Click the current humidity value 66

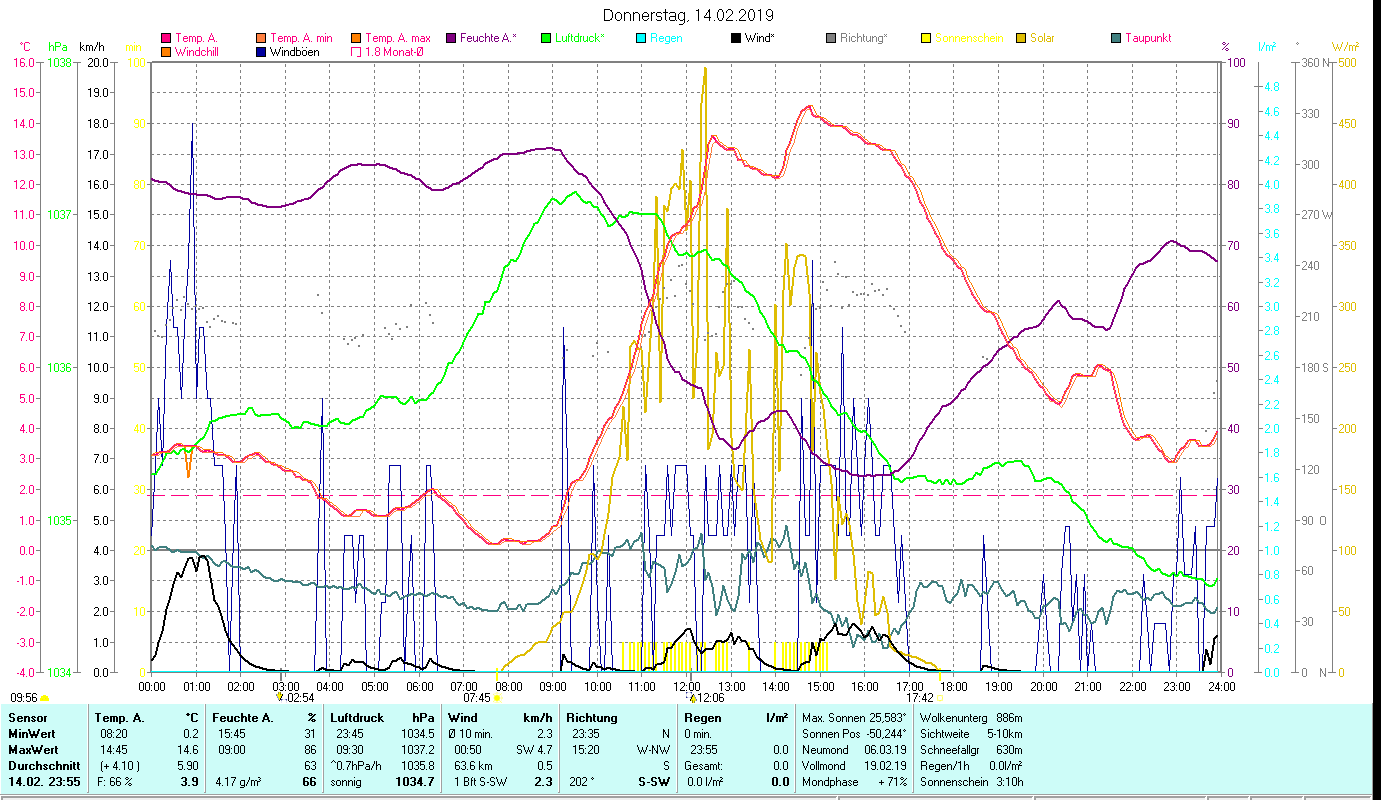coord(309,782)
